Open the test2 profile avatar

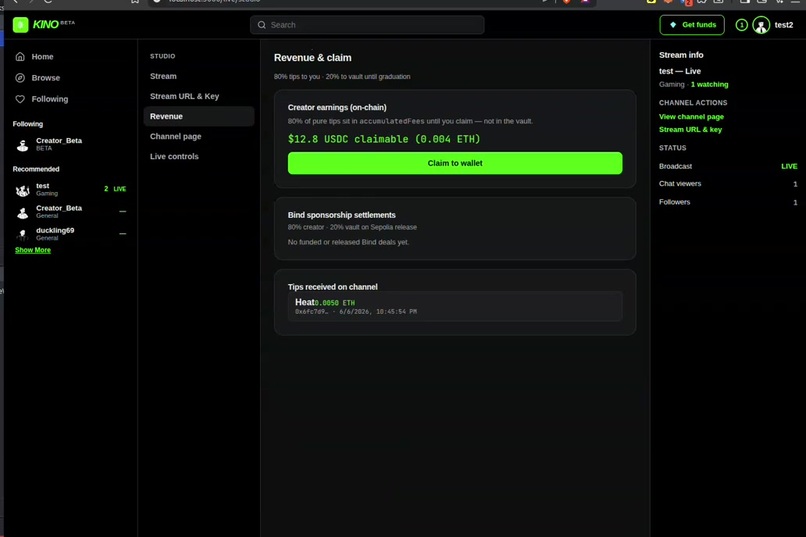761,25
